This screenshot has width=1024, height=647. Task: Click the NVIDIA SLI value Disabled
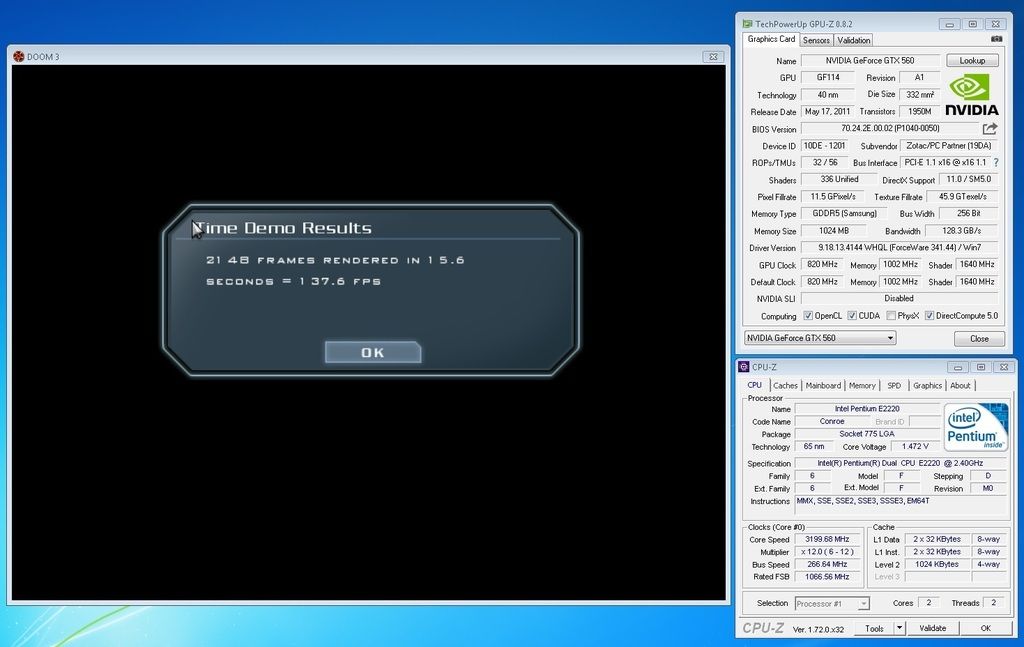pos(899,298)
